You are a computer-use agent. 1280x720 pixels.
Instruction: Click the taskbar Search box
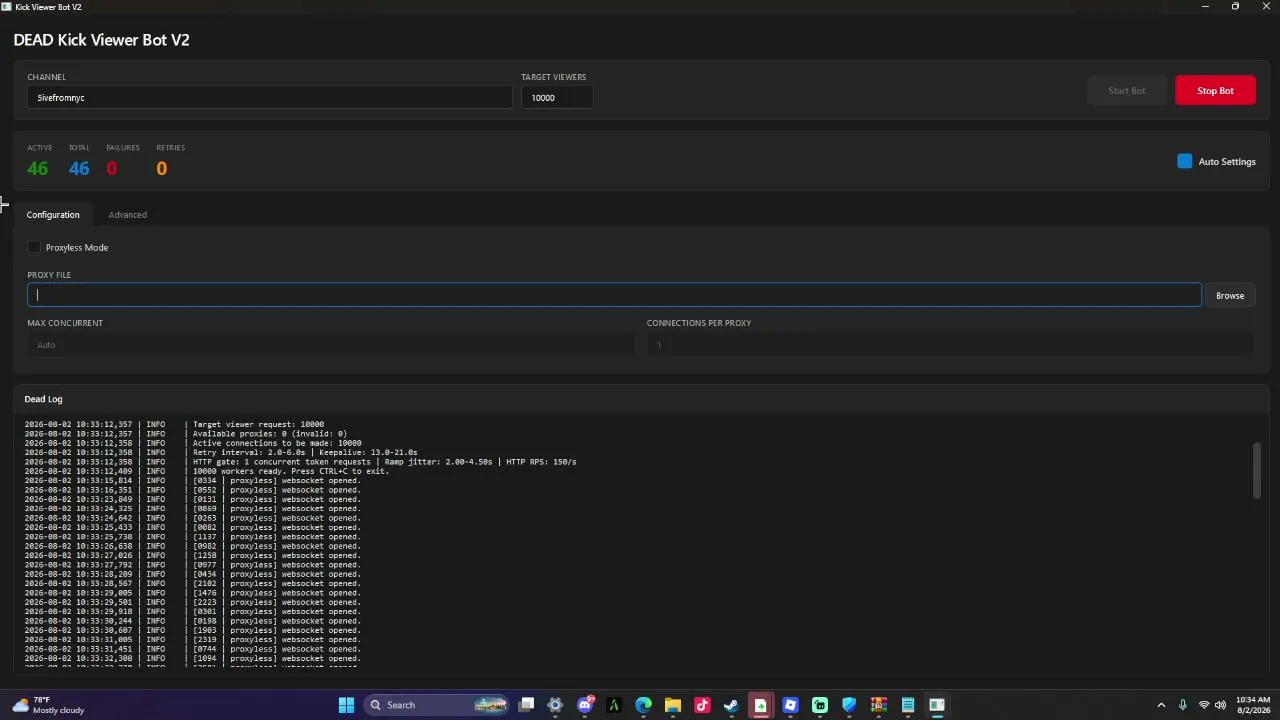click(436, 705)
